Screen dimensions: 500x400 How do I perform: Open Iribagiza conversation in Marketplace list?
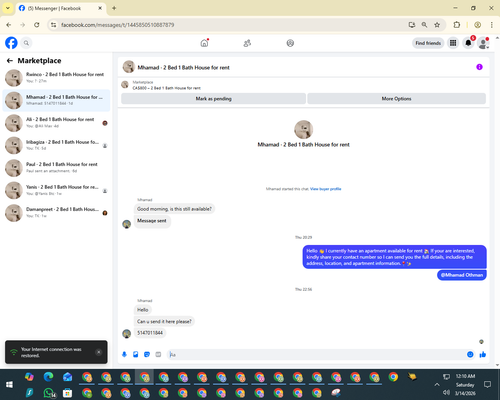click(56, 145)
